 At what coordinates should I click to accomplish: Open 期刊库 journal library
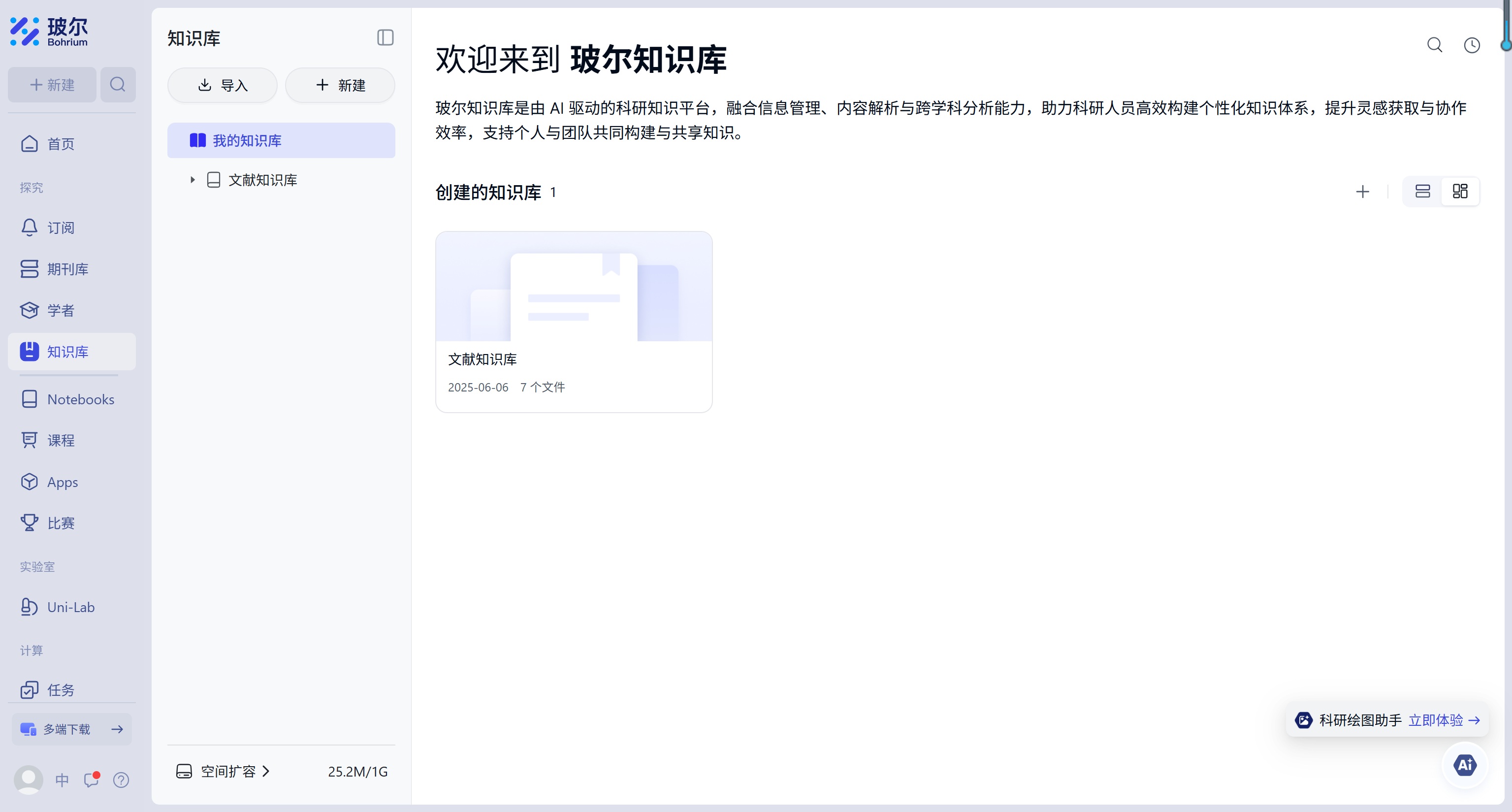coord(71,269)
